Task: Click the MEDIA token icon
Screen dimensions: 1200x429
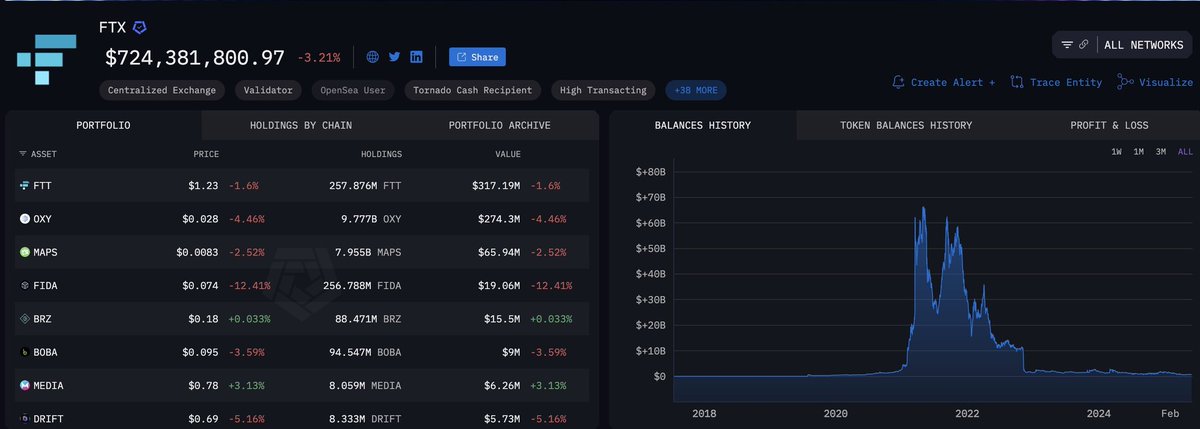Action: (x=25, y=386)
